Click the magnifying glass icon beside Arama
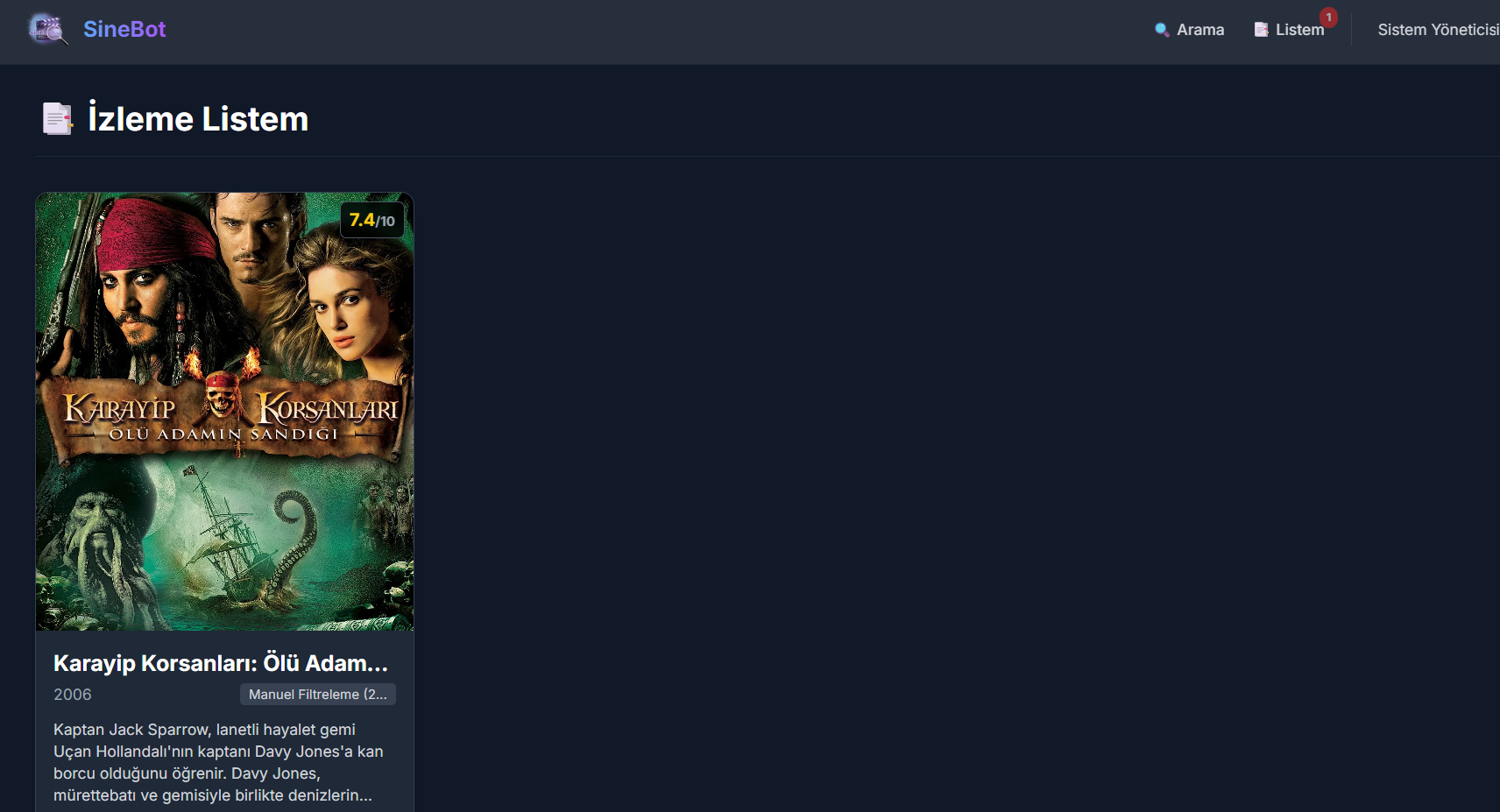The height and width of the screenshot is (812, 1500). [1162, 30]
